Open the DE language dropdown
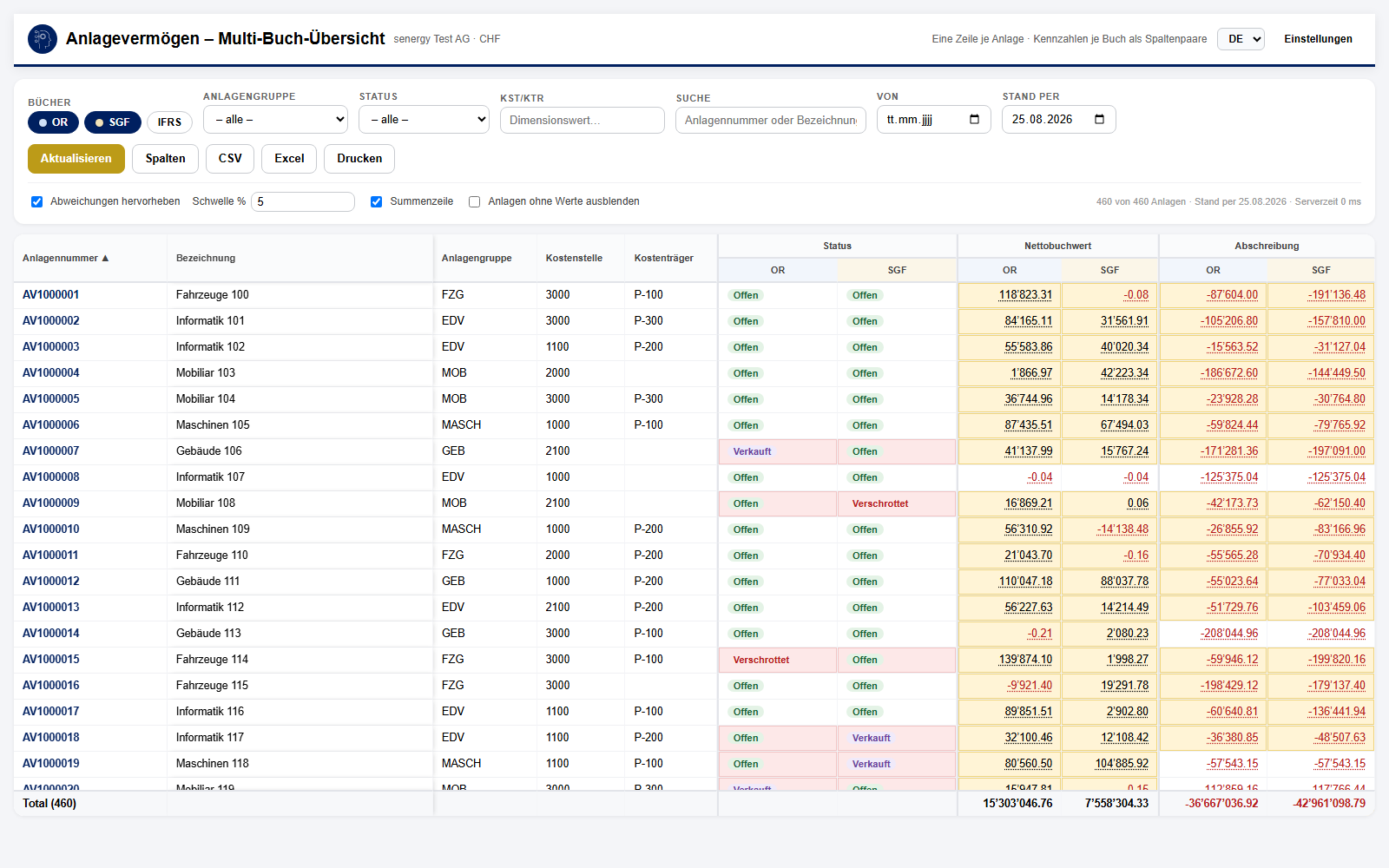 tap(1241, 39)
